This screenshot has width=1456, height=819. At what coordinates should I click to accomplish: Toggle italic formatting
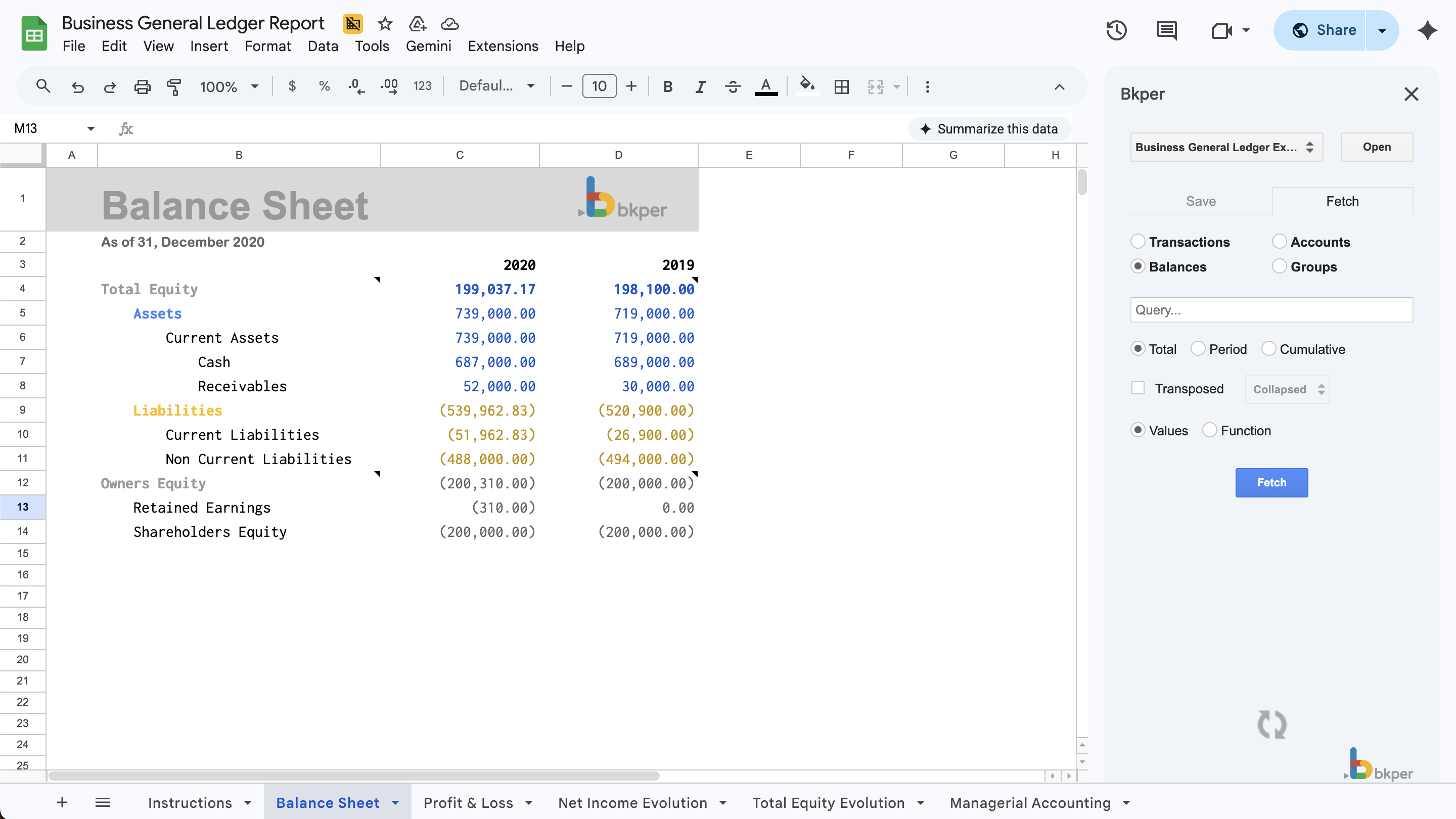(x=700, y=86)
